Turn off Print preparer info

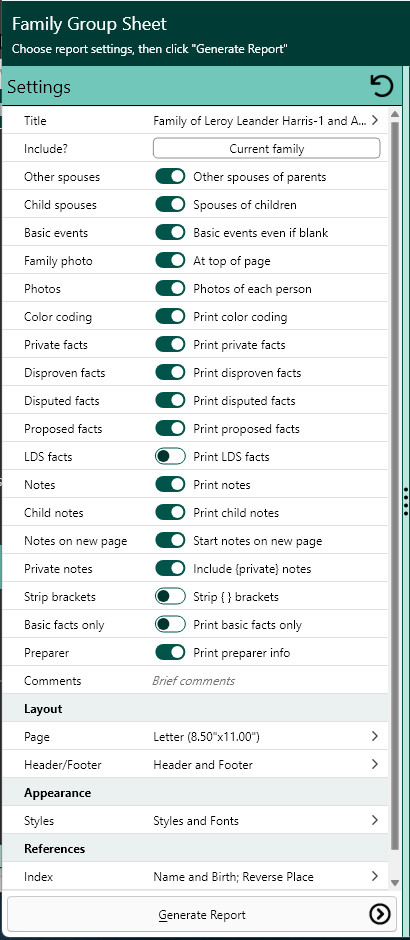(x=170, y=652)
